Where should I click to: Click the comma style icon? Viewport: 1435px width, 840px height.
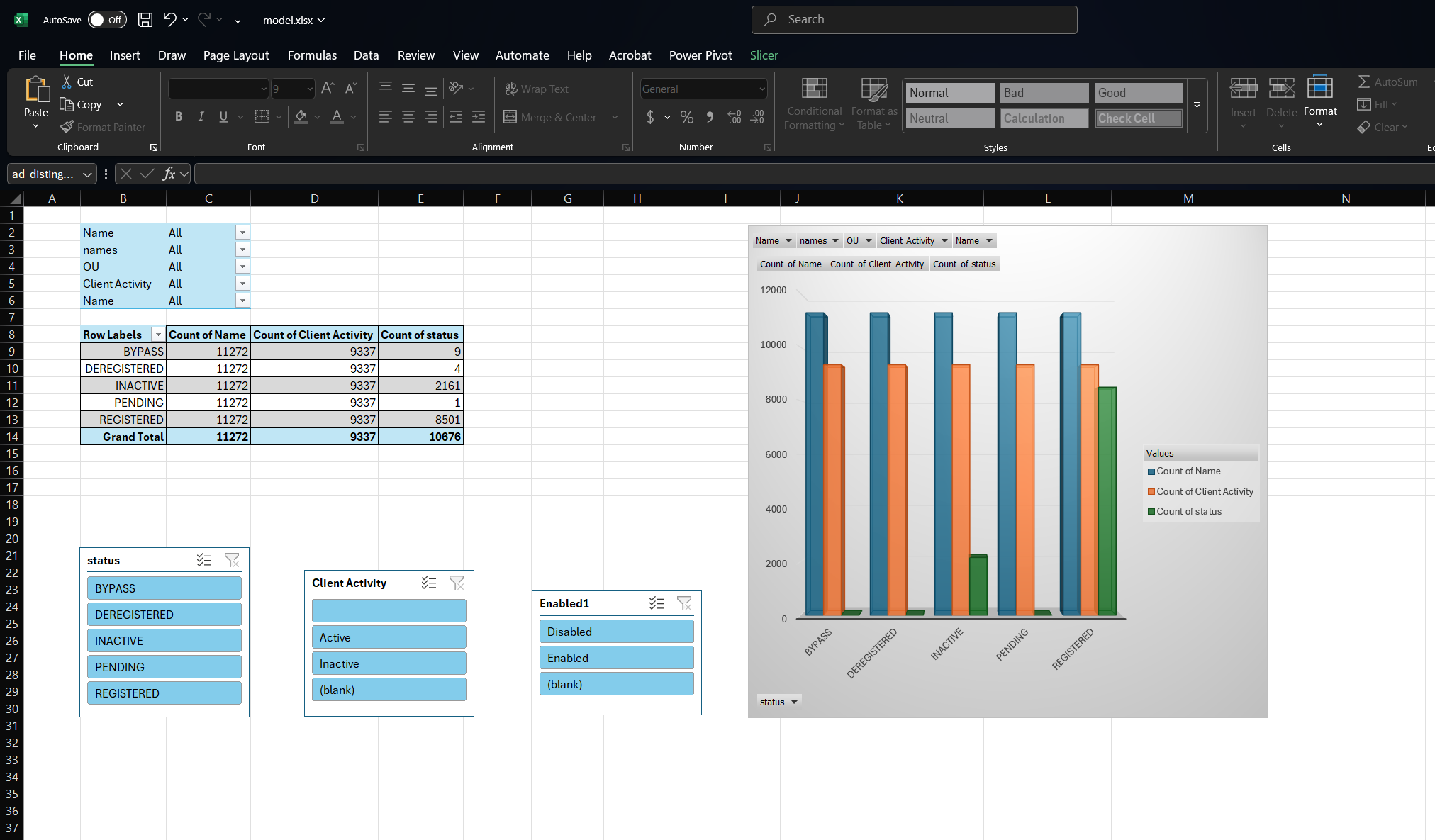coord(709,117)
